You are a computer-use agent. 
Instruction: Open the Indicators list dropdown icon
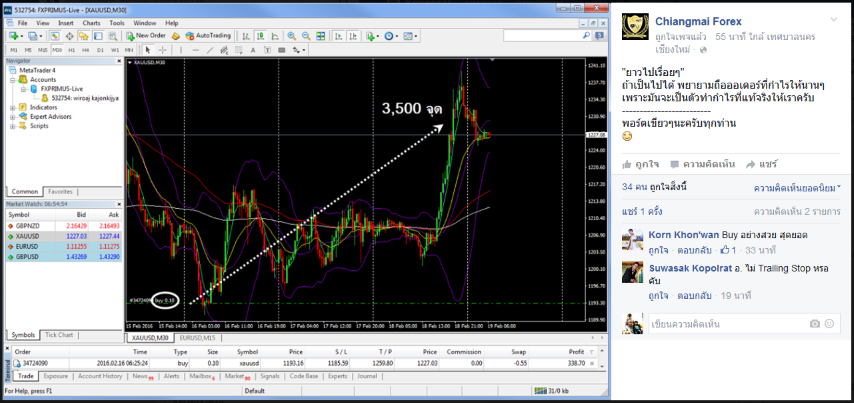(373, 36)
